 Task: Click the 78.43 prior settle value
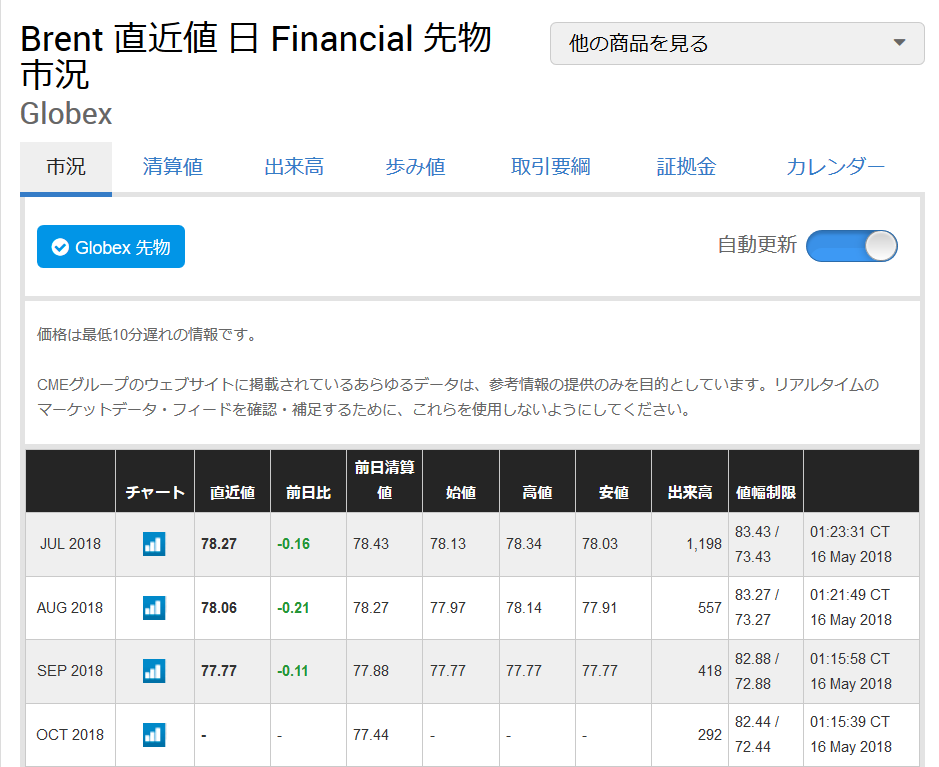[x=371, y=544]
